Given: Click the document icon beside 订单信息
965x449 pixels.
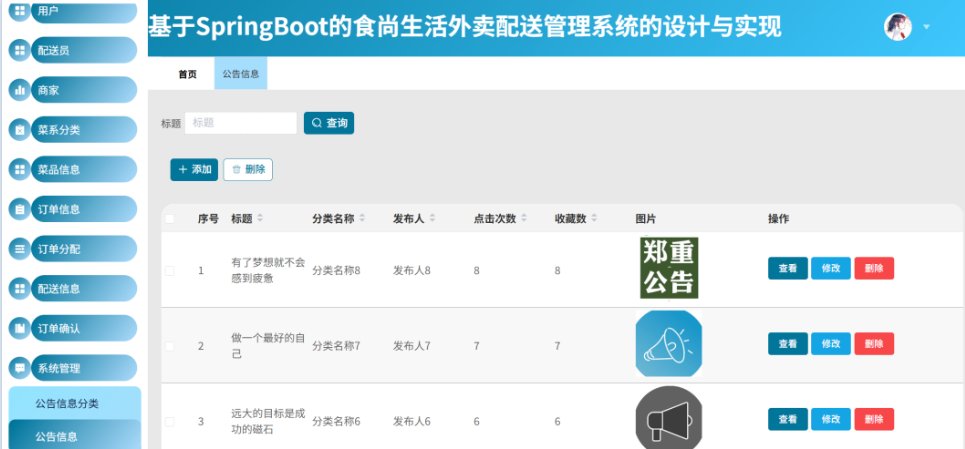Looking at the screenshot, I should [x=20, y=209].
